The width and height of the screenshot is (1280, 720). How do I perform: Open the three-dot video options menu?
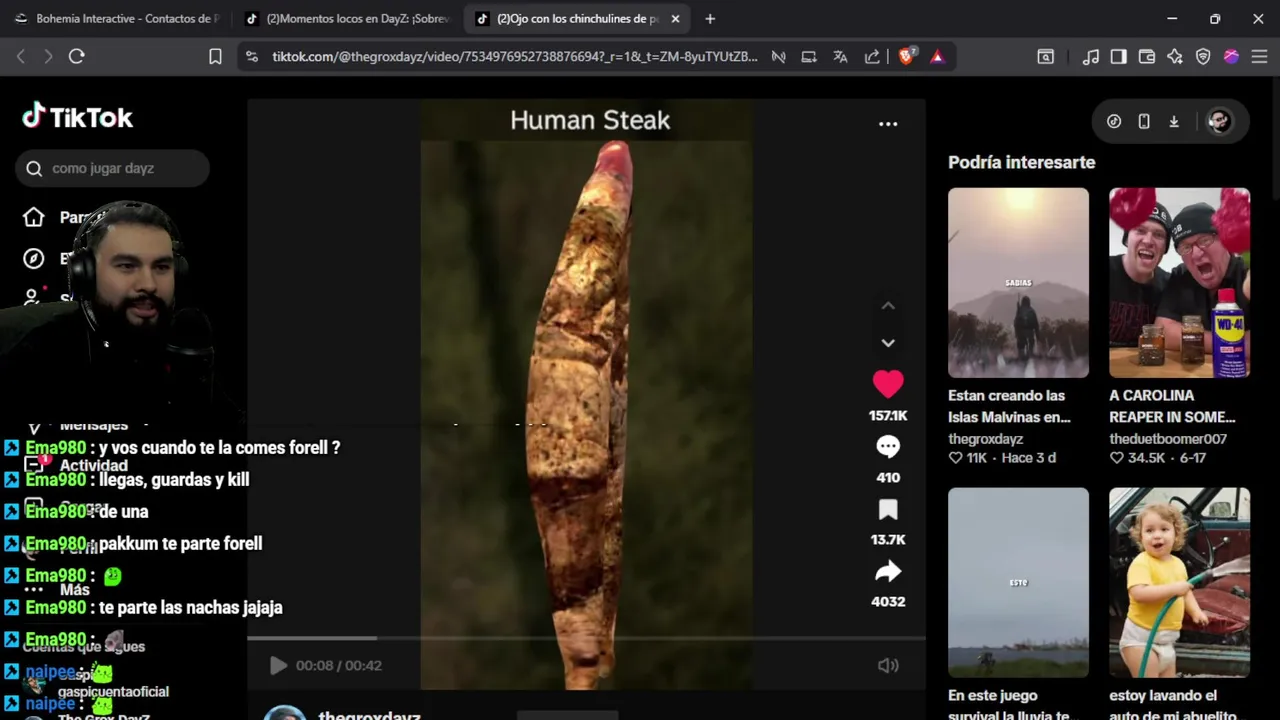[x=888, y=124]
